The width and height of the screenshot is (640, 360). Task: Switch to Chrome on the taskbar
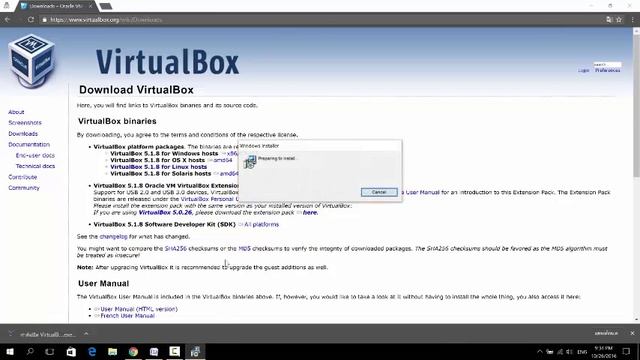tap(133, 351)
